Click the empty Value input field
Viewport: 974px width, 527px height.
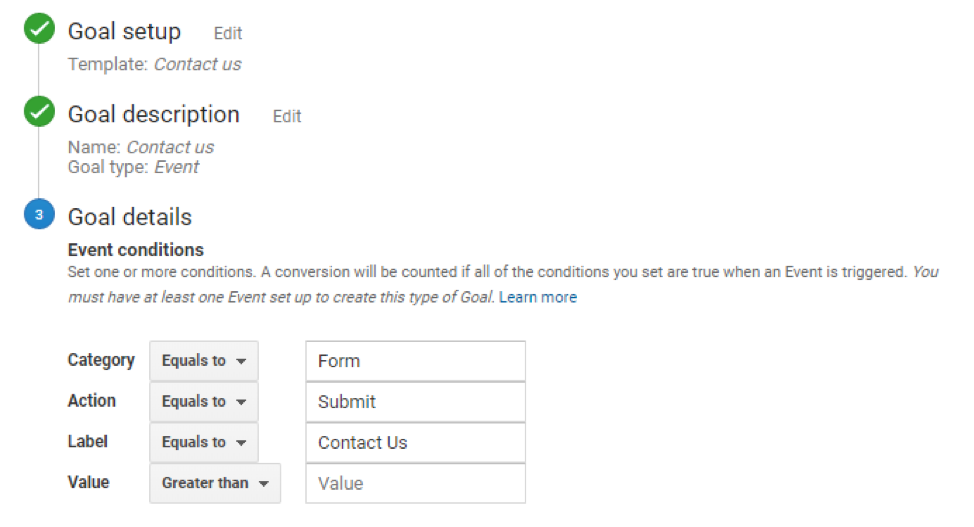click(x=416, y=483)
